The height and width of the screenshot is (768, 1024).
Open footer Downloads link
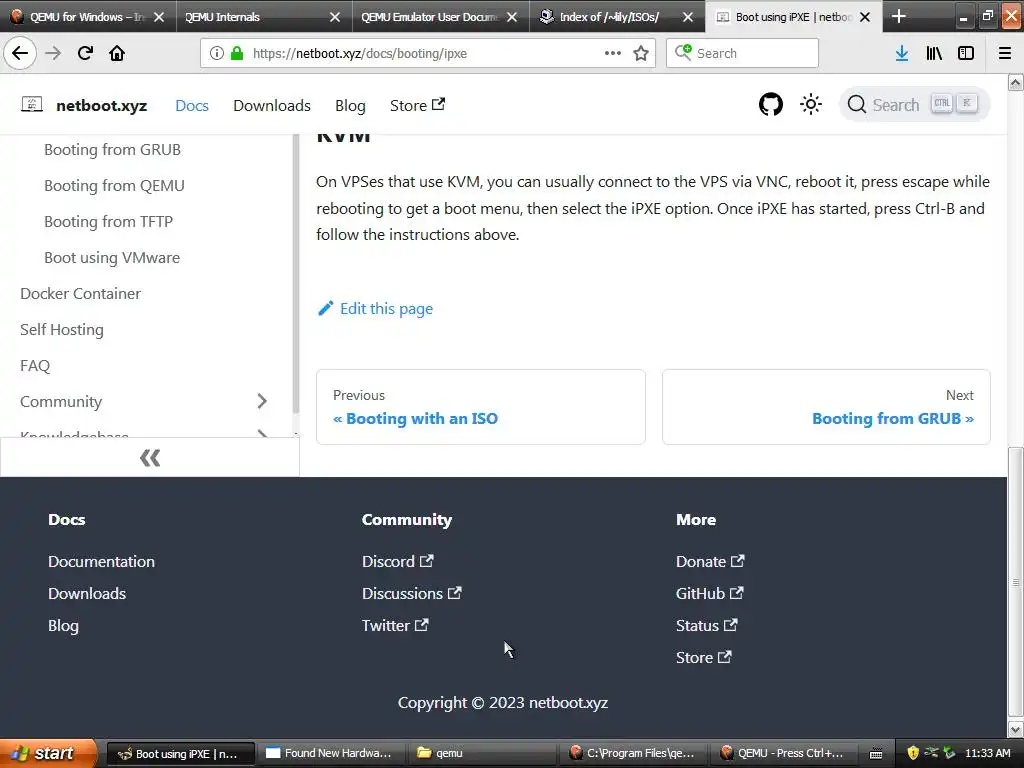tap(87, 593)
